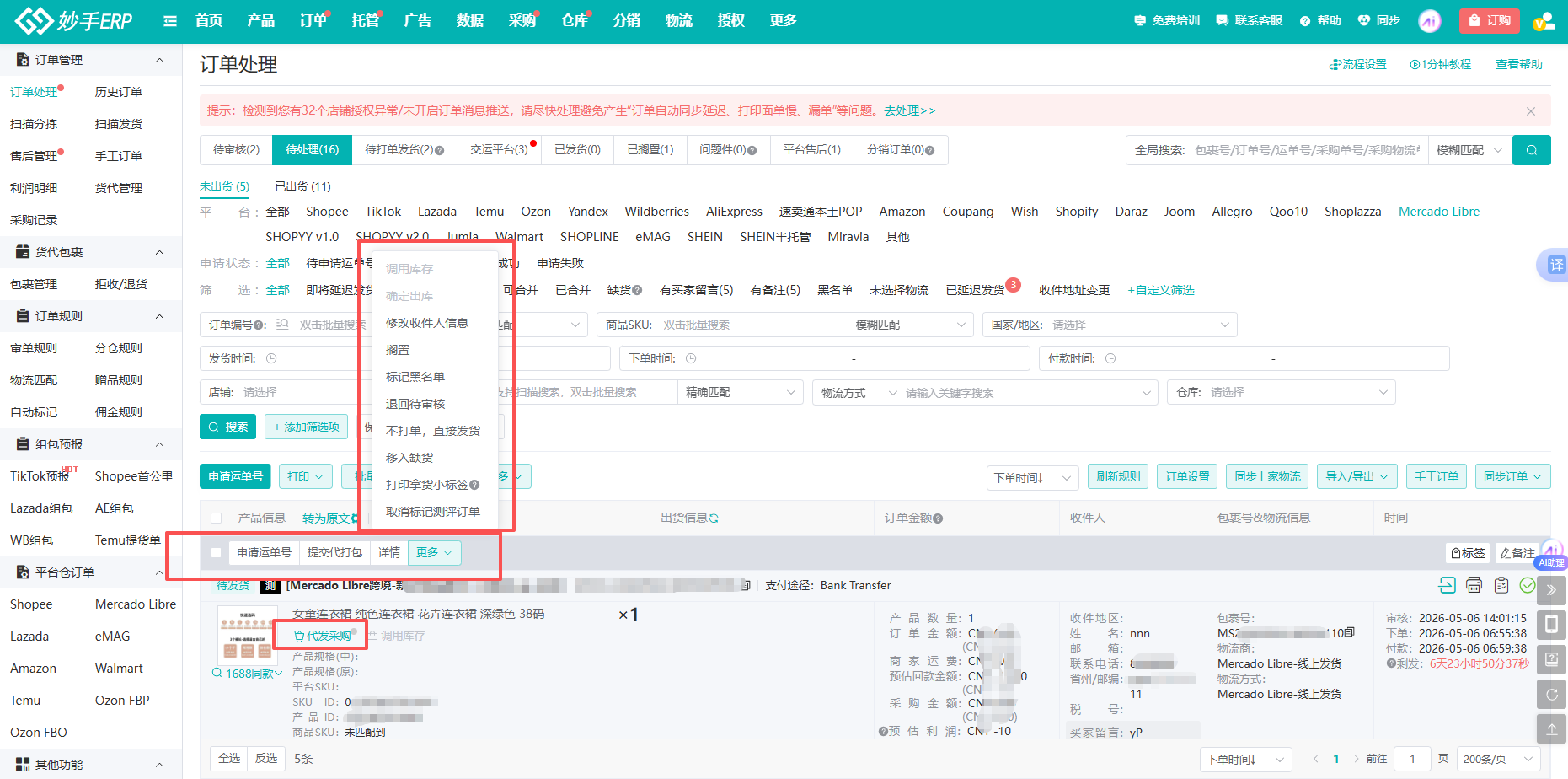Open the 200条/页 page size dropdown

[1498, 759]
